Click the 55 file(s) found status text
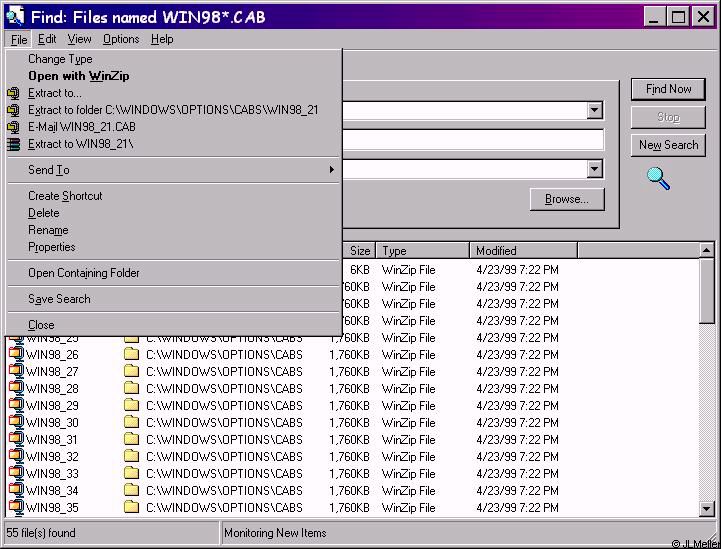 pos(41,533)
